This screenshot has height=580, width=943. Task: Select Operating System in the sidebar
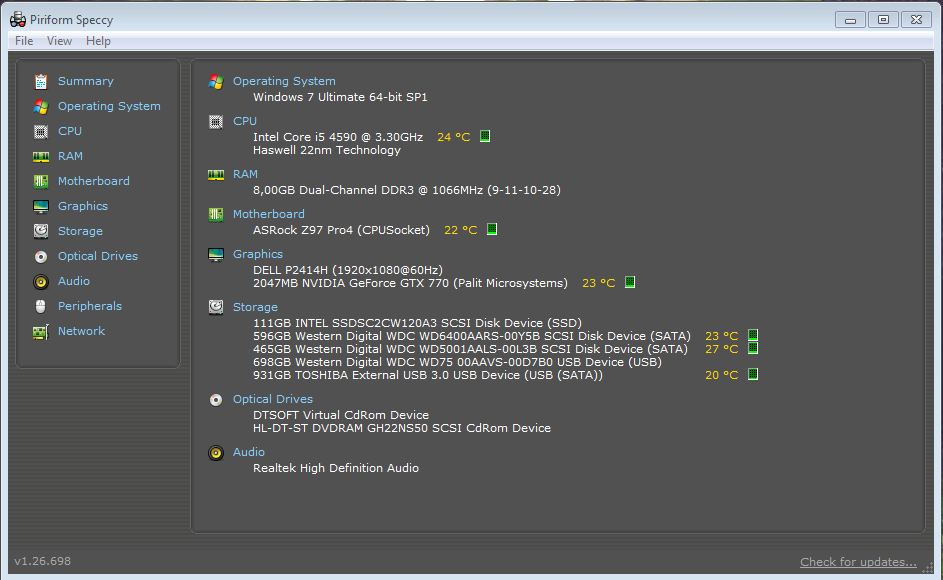pyautogui.click(x=109, y=106)
